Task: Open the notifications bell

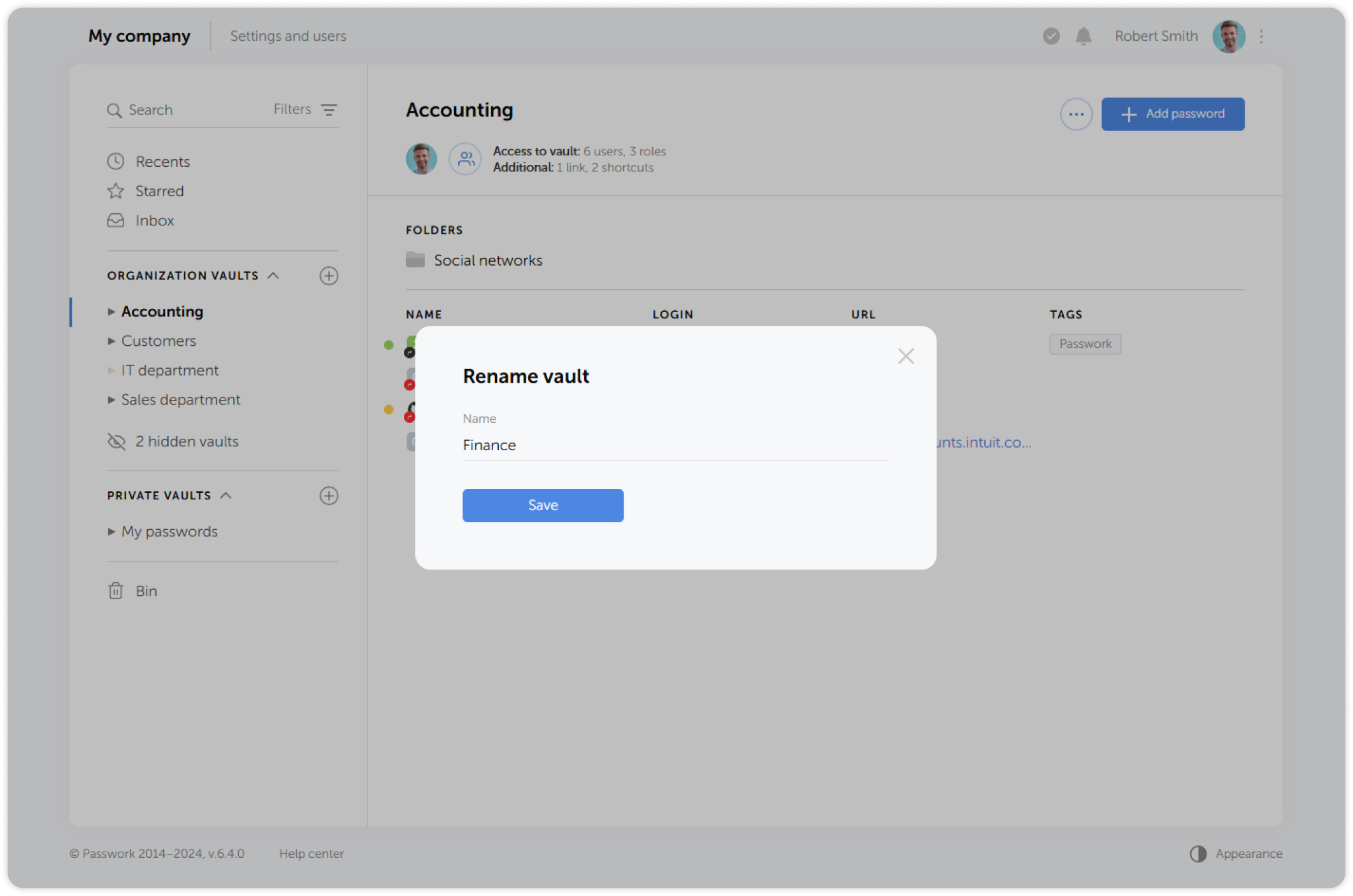Action: (x=1083, y=36)
